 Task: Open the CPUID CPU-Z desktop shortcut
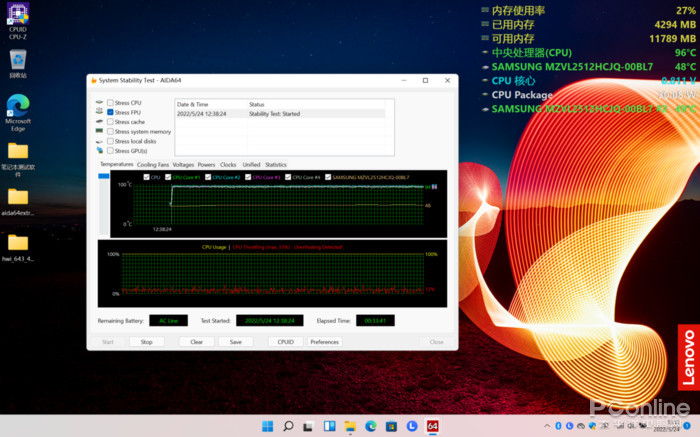(x=18, y=21)
